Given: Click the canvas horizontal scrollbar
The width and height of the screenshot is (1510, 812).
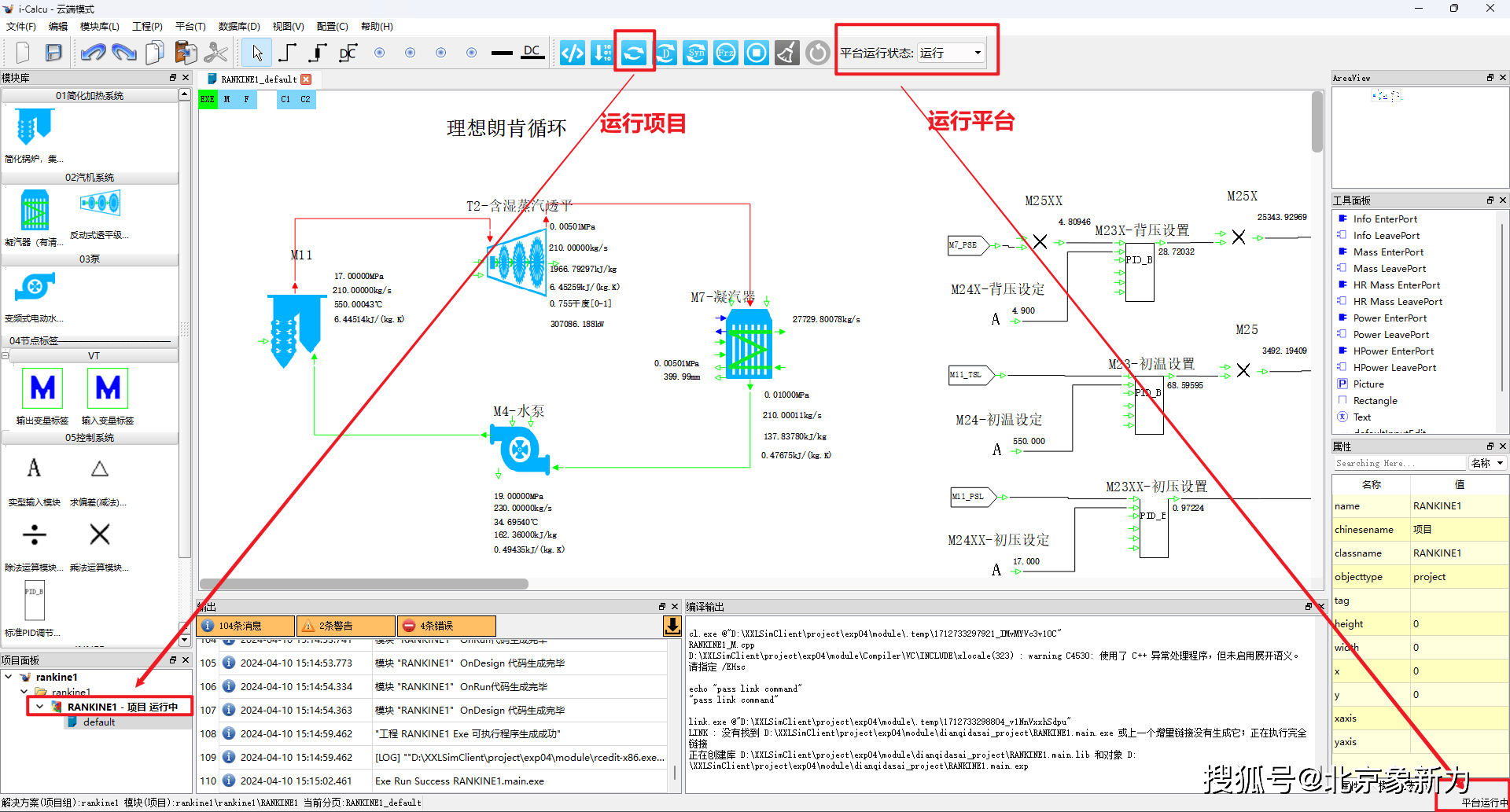Looking at the screenshot, I should [364, 584].
